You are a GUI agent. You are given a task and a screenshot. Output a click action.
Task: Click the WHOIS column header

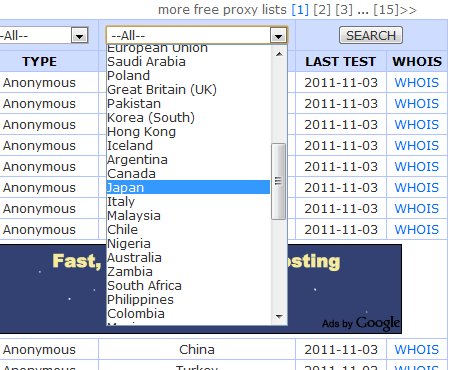click(x=417, y=62)
